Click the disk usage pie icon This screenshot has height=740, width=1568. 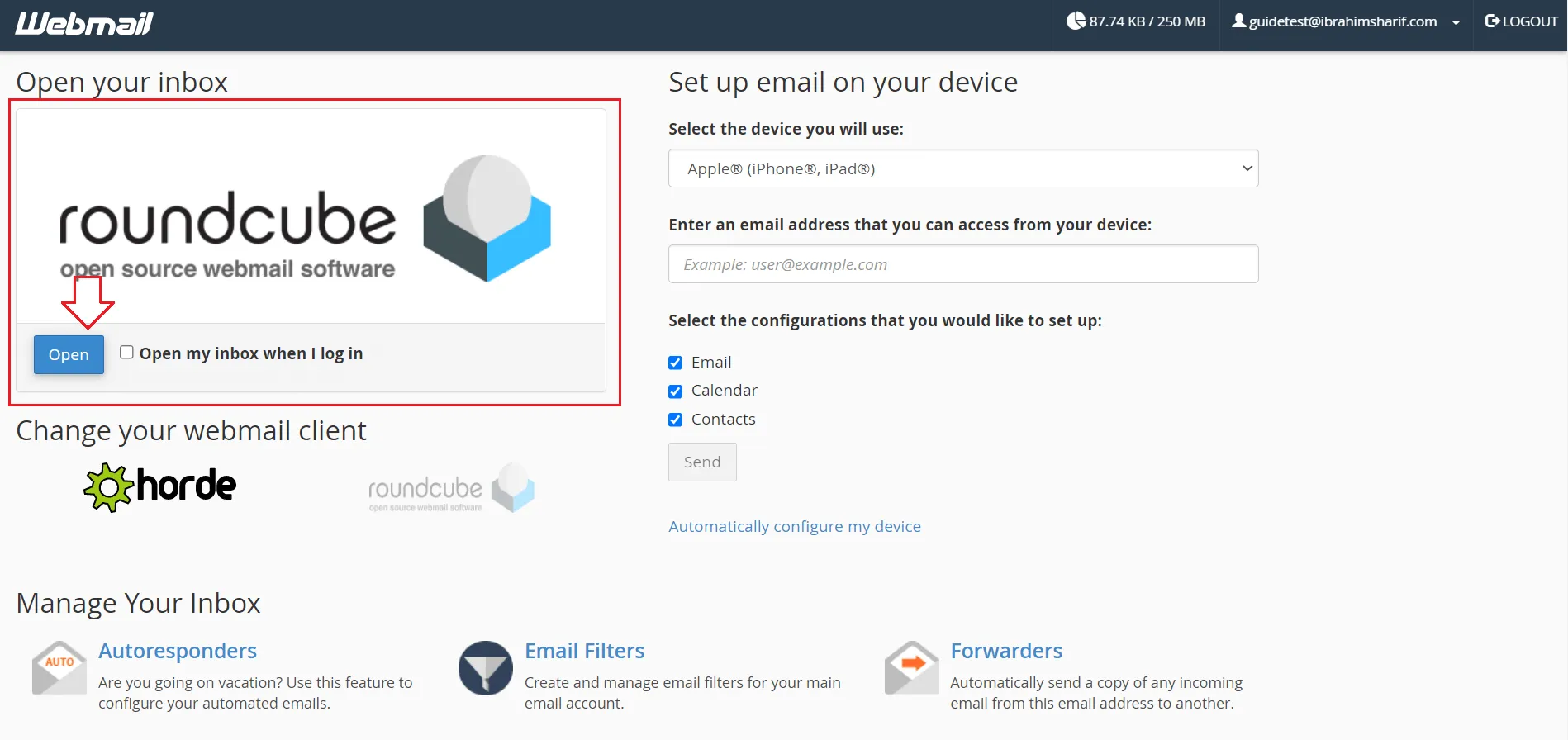[1076, 21]
